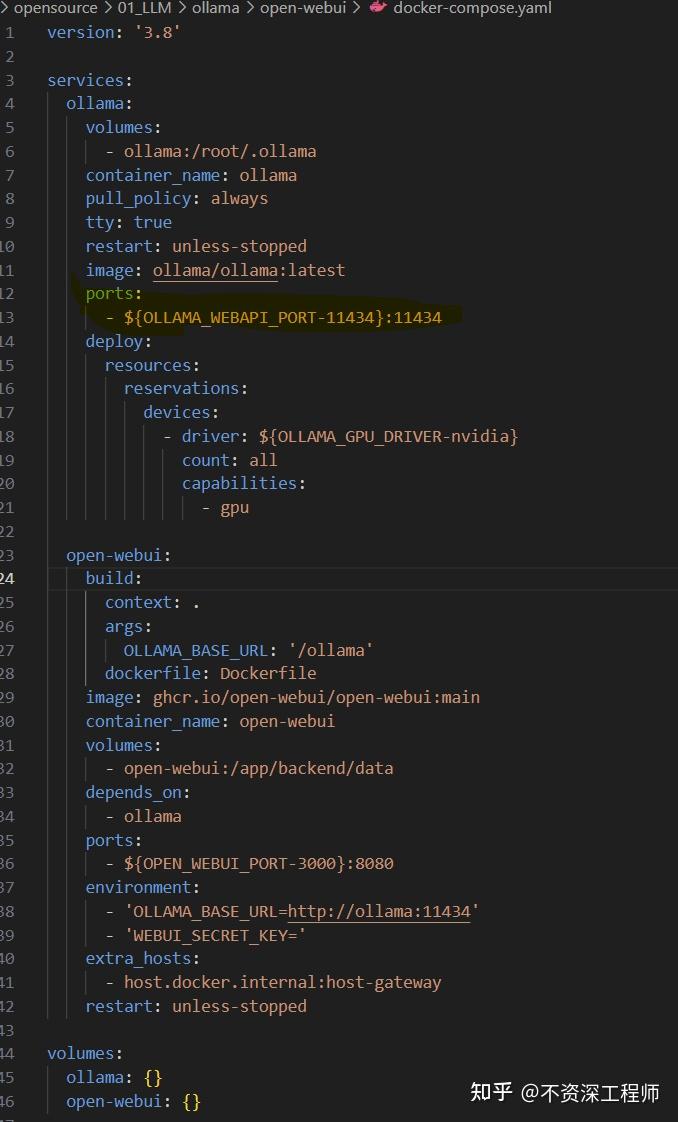
Task: Click the 'open-webui:' service key above build
Action: pos(119,555)
